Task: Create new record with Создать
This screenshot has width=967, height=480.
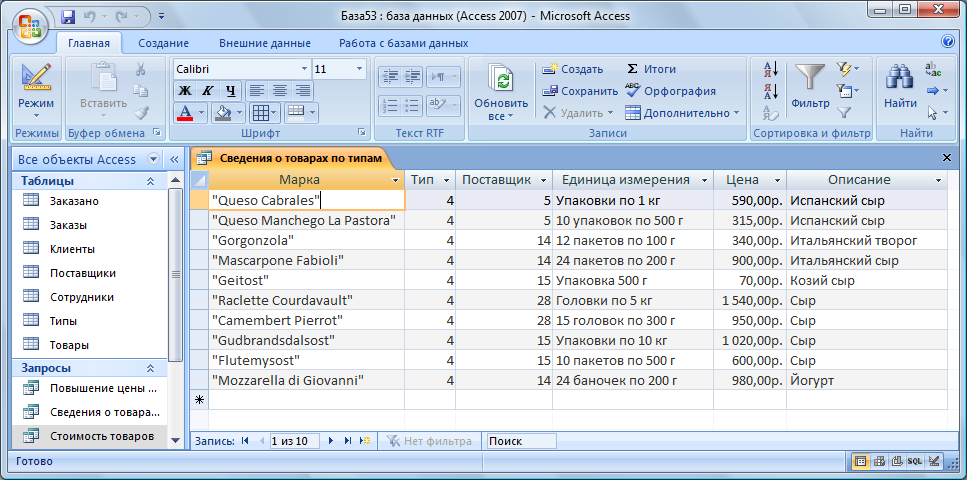Action: tap(572, 69)
